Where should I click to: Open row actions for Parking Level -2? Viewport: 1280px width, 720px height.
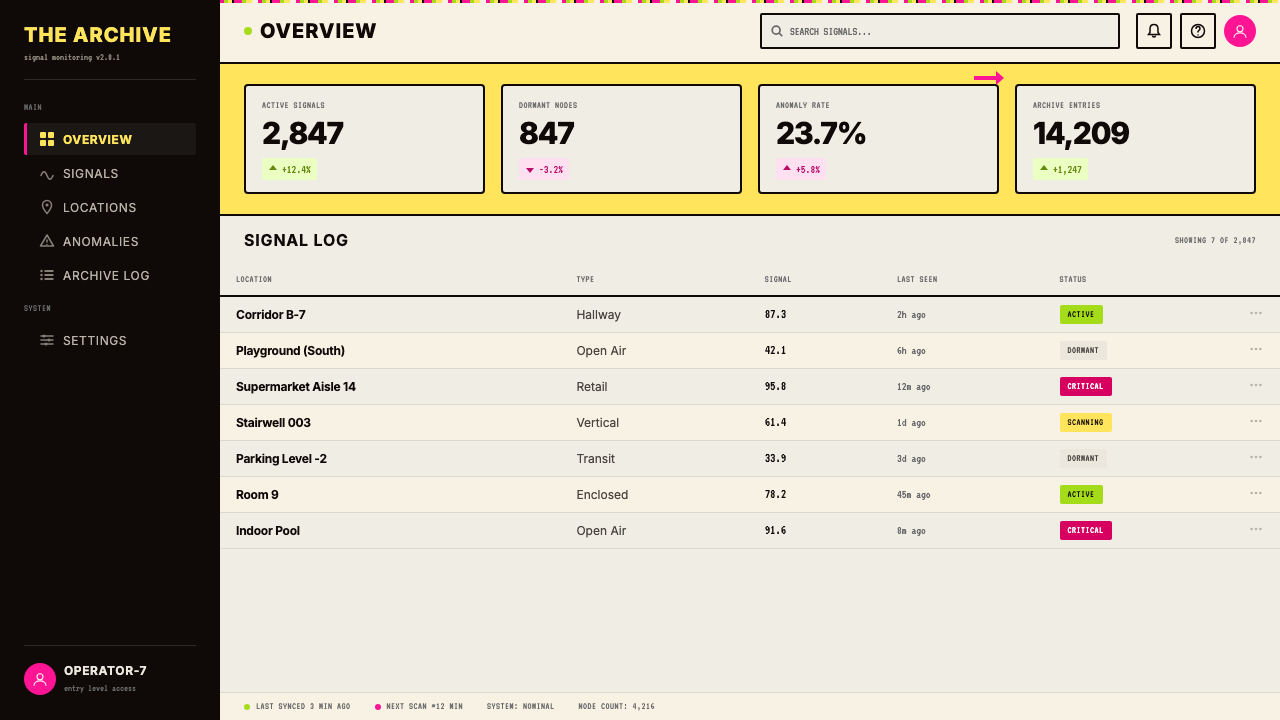(1256, 457)
